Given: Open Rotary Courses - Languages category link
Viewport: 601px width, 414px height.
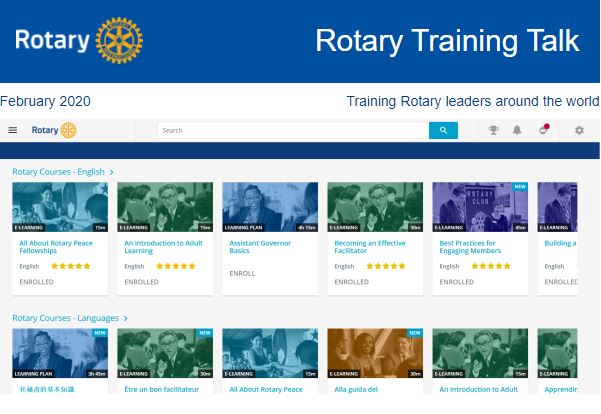Looking at the screenshot, I should pos(66,318).
